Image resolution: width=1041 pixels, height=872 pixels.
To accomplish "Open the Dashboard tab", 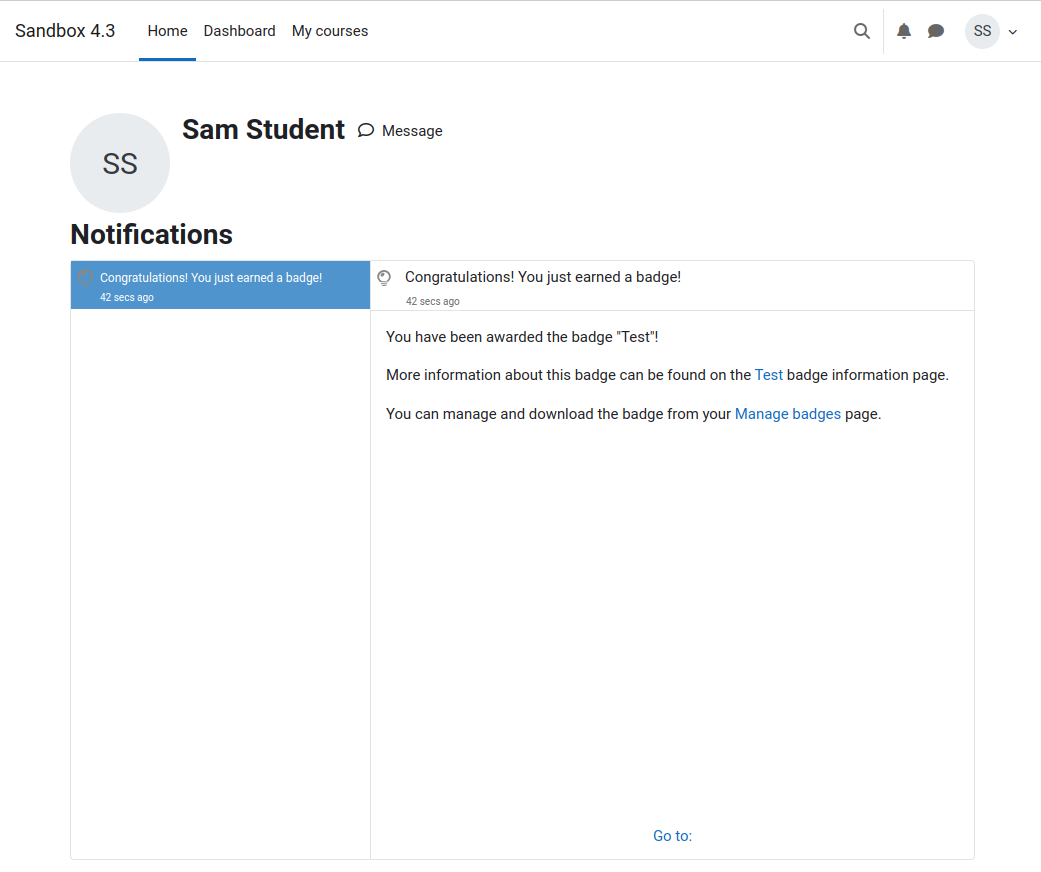I will coord(239,31).
